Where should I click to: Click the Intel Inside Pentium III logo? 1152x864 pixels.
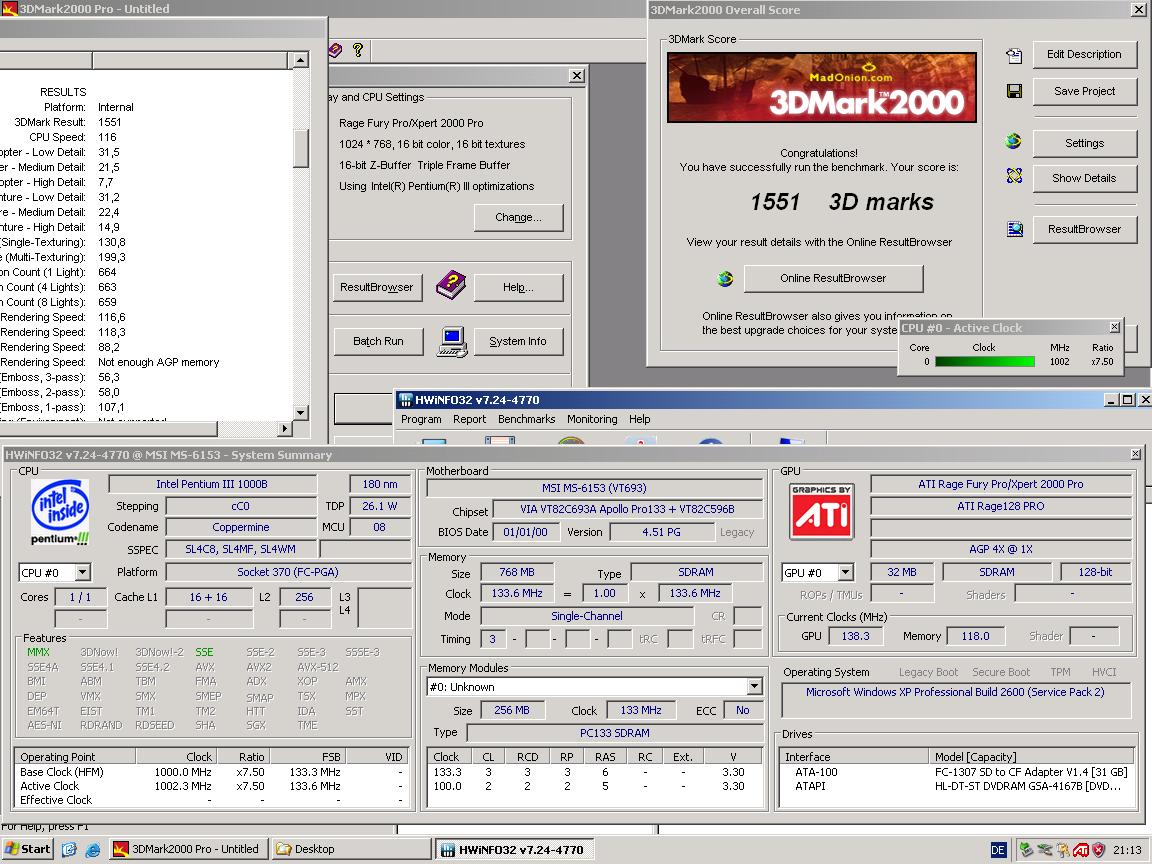pyautogui.click(x=60, y=512)
